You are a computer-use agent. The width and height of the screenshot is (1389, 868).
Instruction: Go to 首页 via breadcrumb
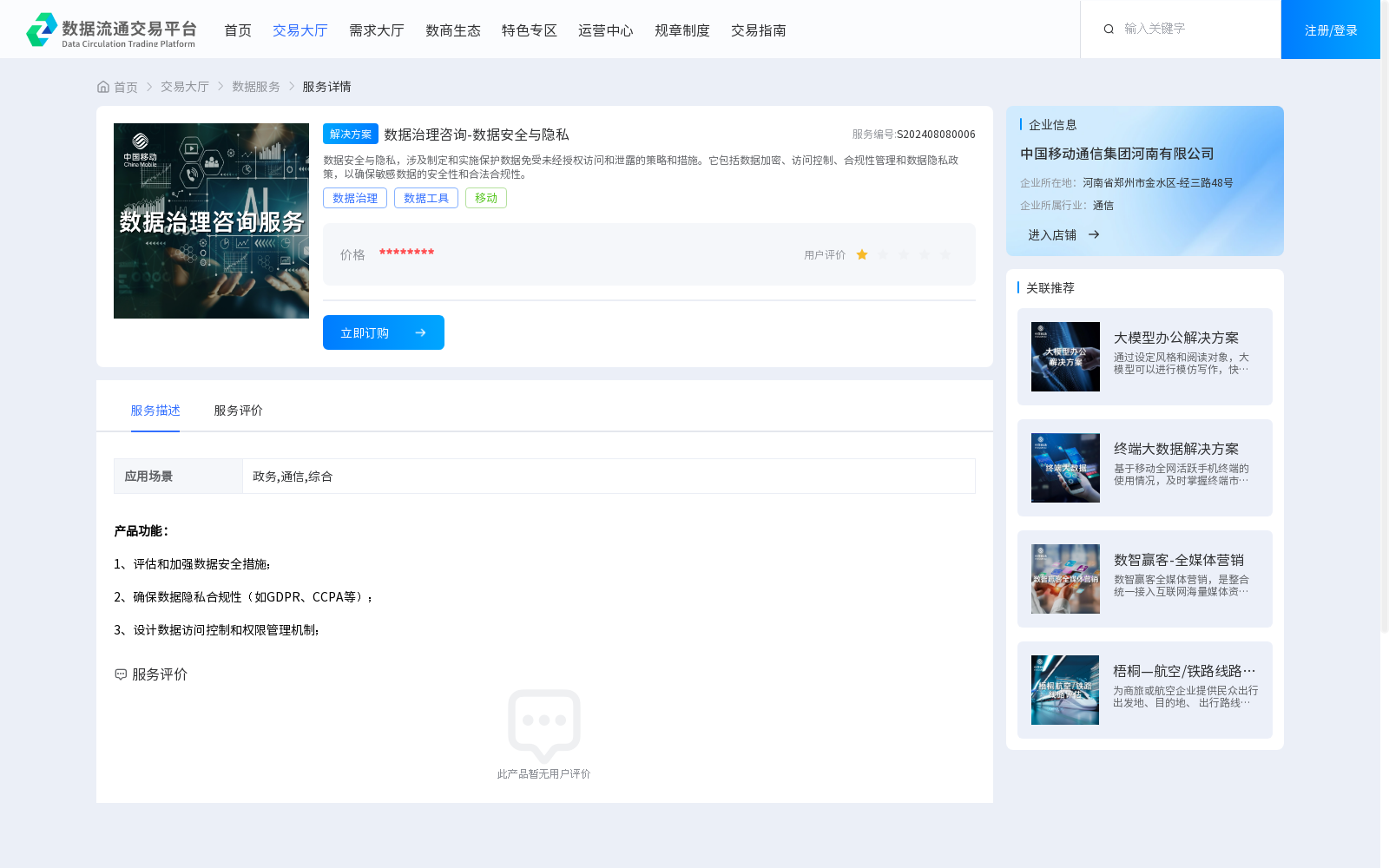pos(126,87)
